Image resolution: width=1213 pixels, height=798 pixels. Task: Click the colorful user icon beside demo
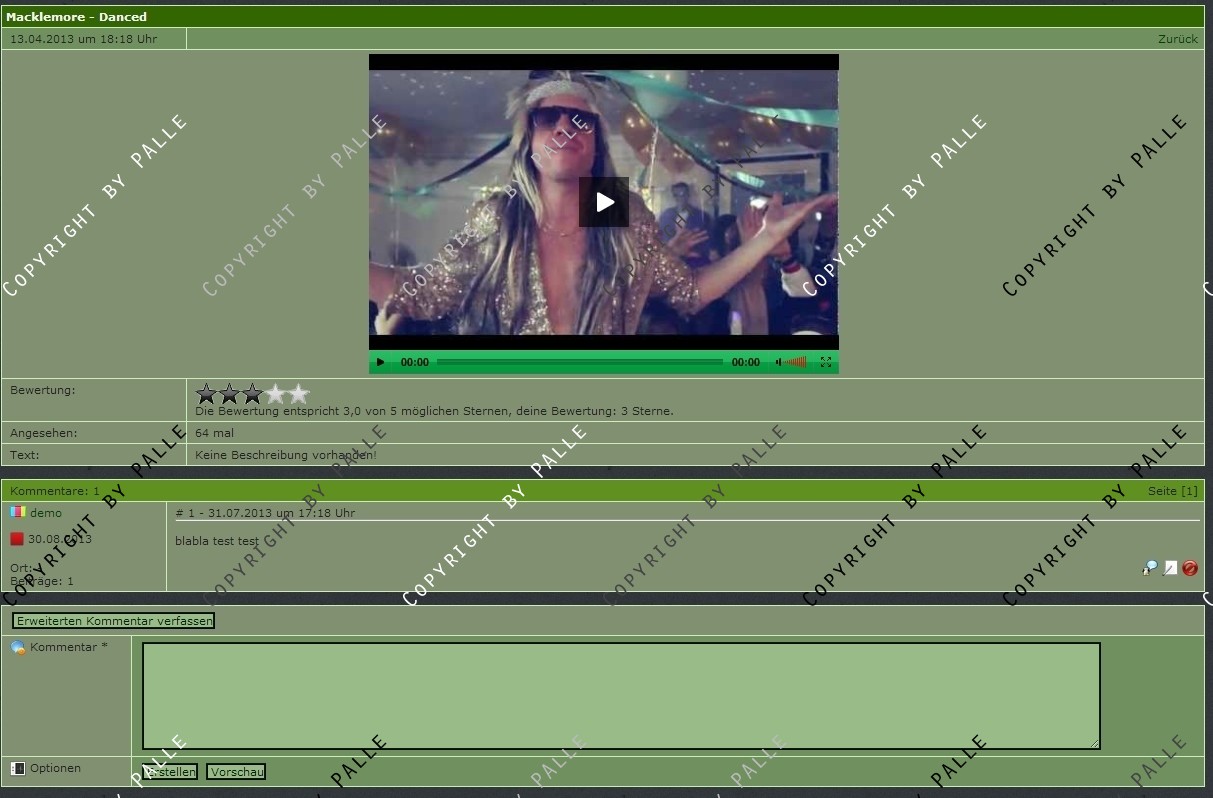click(x=17, y=512)
